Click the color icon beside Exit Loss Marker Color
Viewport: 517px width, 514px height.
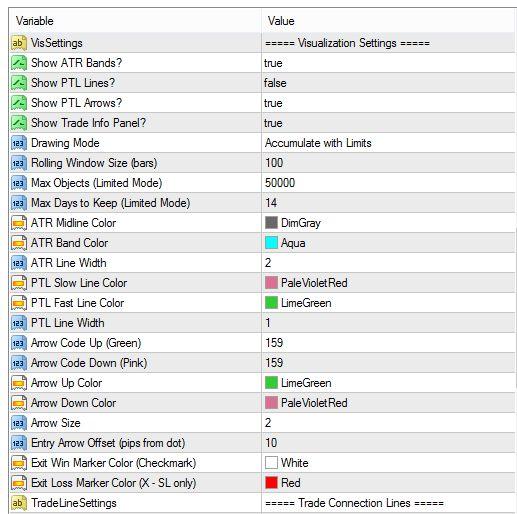click(x=19, y=483)
